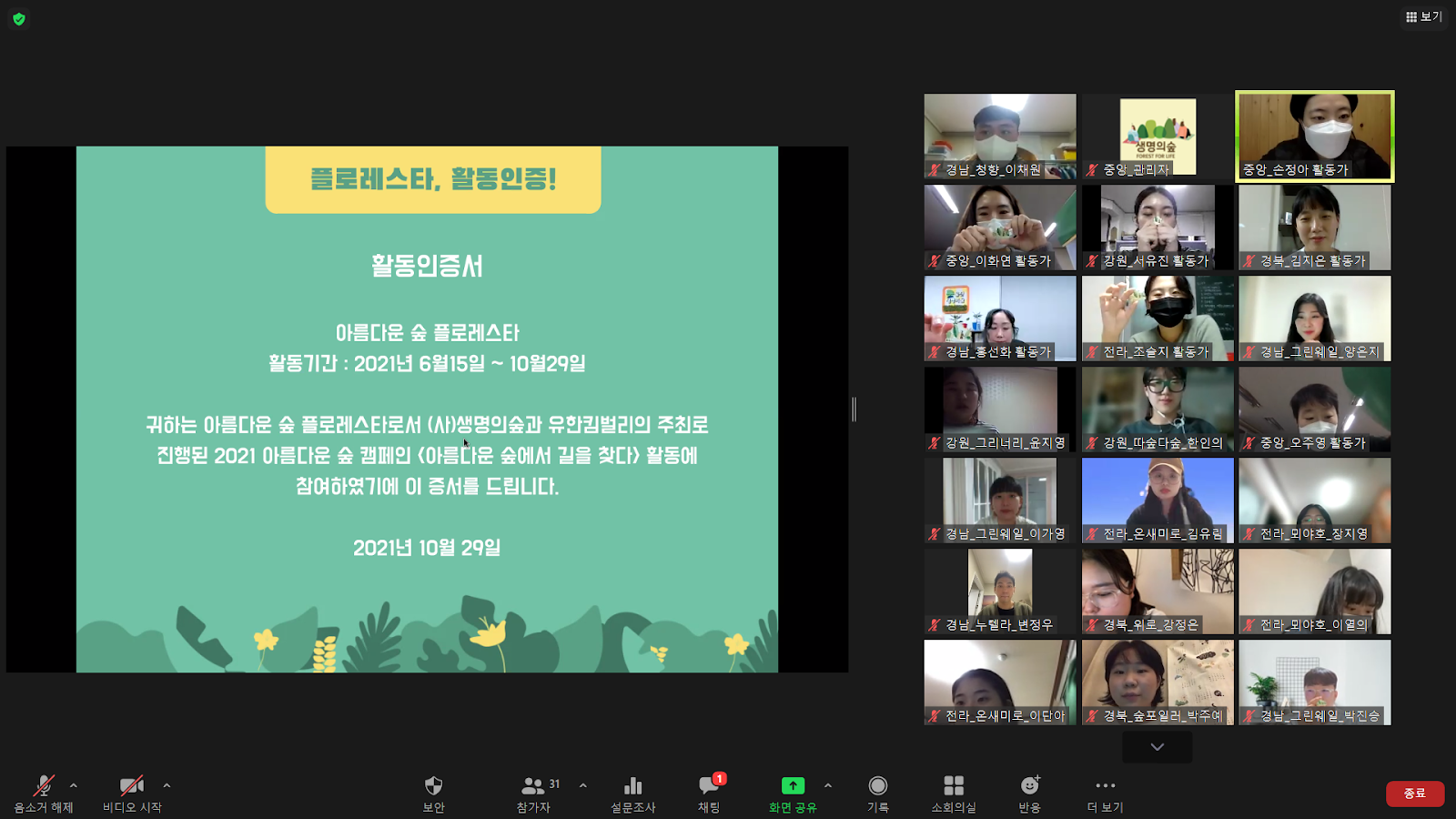Select 강원_서유진 활동가 video tile
1456x819 pixels.
coord(1158,227)
